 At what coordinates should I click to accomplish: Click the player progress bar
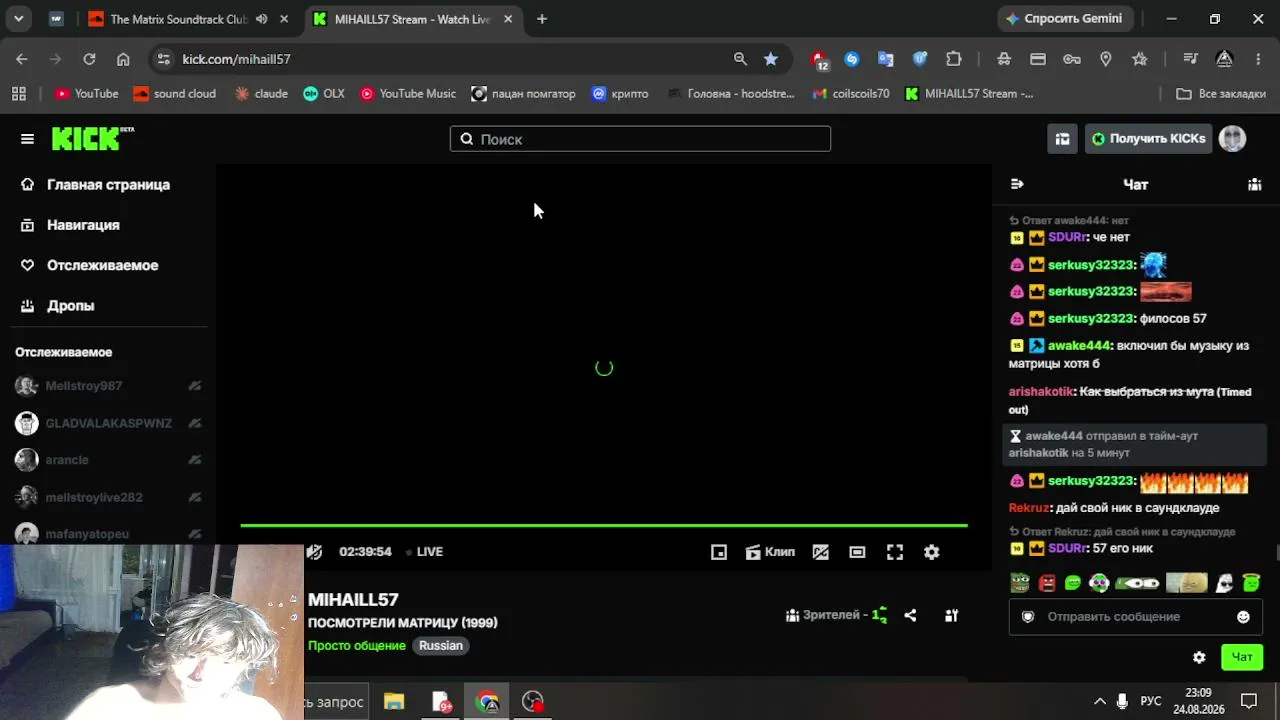[604, 525]
